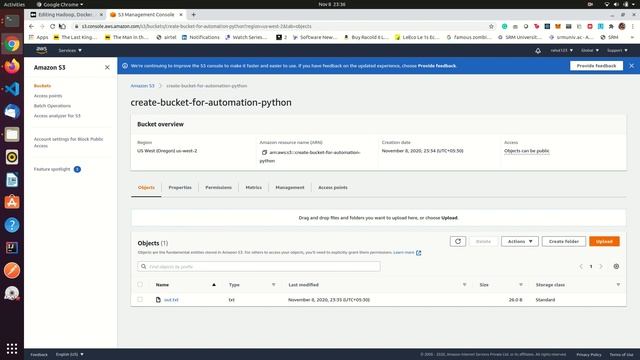Open the English (US) language selector
This screenshot has height=360, width=640.
69,354
